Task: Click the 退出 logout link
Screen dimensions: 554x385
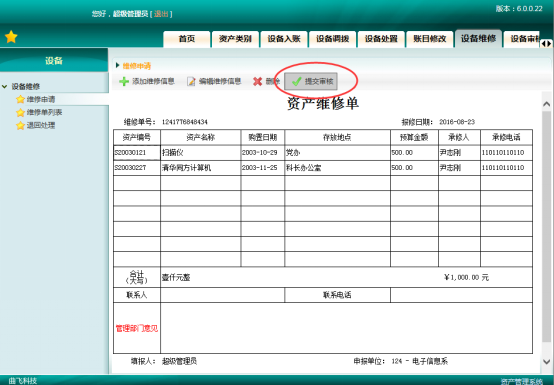Action: click(x=161, y=14)
